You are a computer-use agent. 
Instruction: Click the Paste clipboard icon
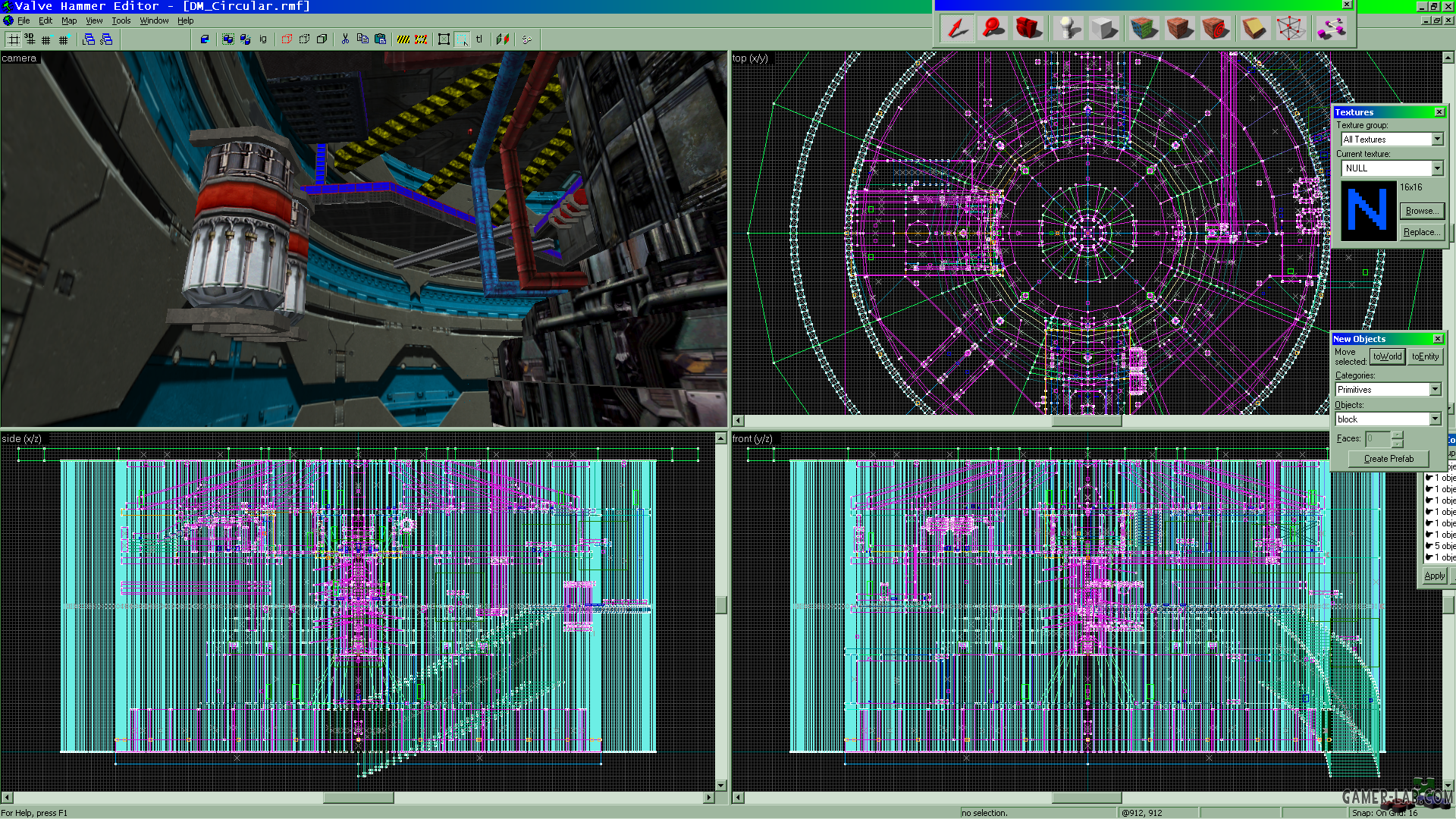point(380,39)
